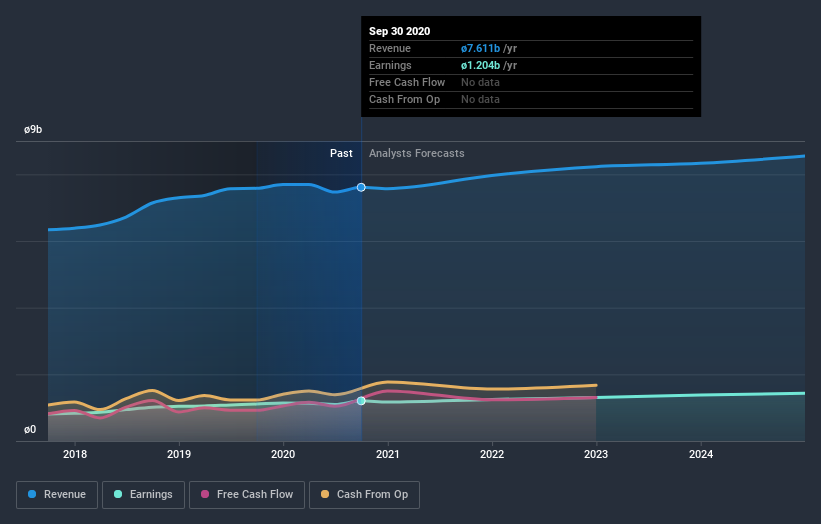
Task: Select the earnings data point at Sep 2020
Action: (x=361, y=401)
